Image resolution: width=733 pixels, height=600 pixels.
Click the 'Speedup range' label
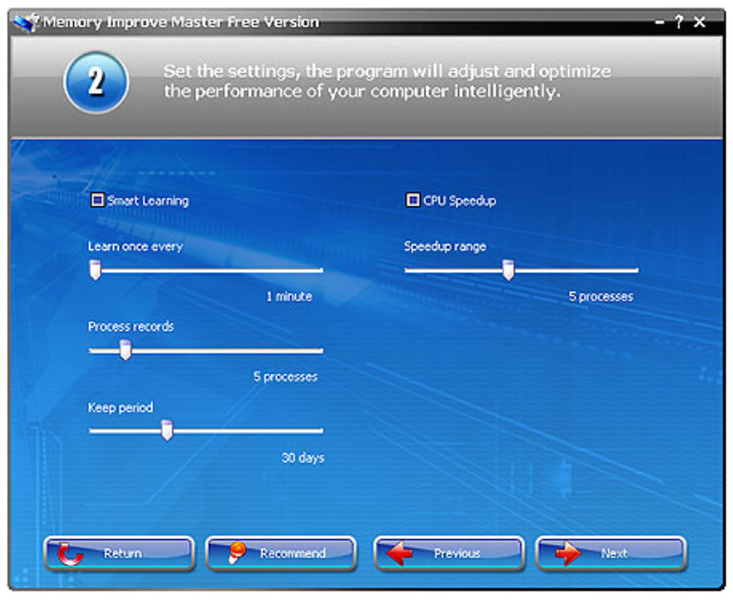click(445, 246)
